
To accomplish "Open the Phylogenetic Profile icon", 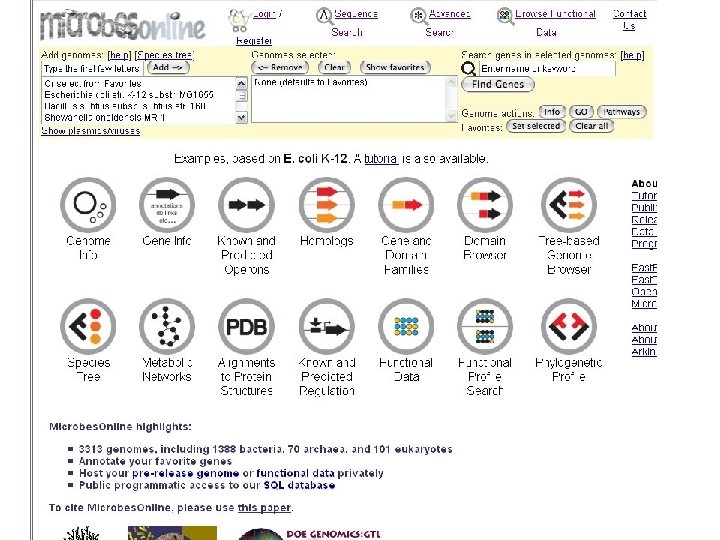I will click(x=569, y=326).
